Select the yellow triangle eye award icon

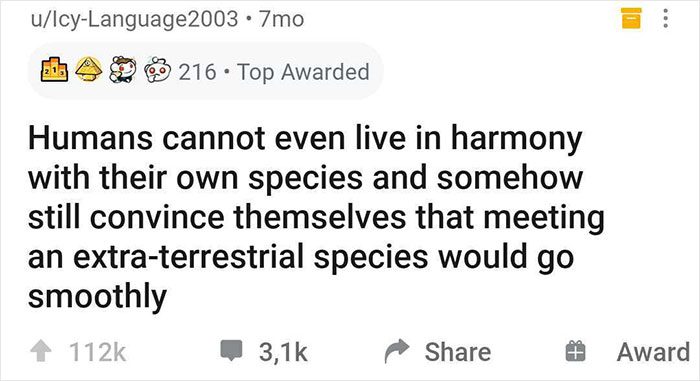pyautogui.click(x=88, y=70)
